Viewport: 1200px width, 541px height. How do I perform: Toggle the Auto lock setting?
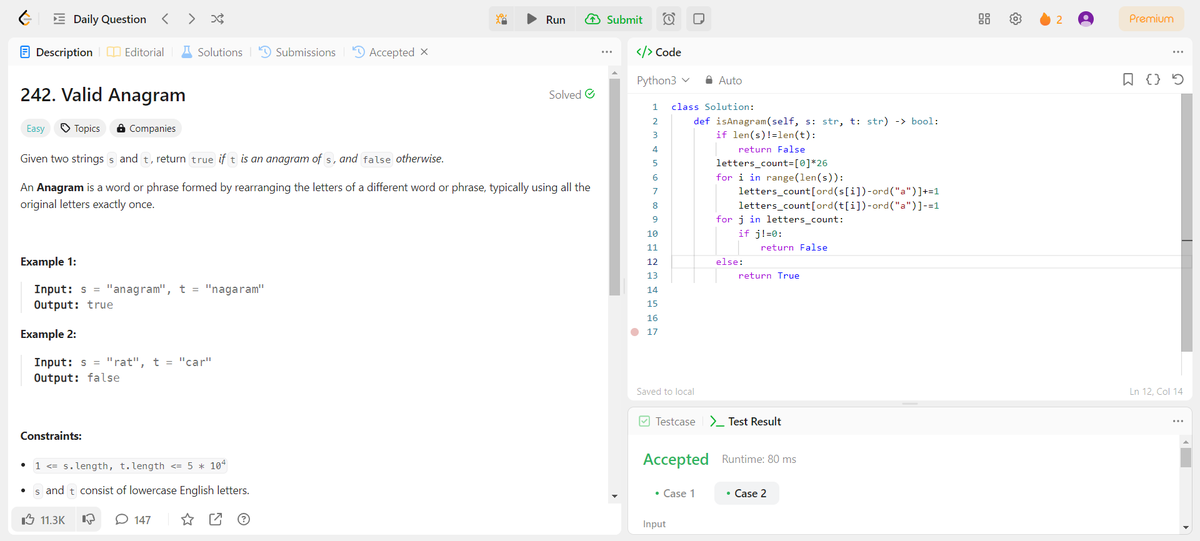(724, 80)
